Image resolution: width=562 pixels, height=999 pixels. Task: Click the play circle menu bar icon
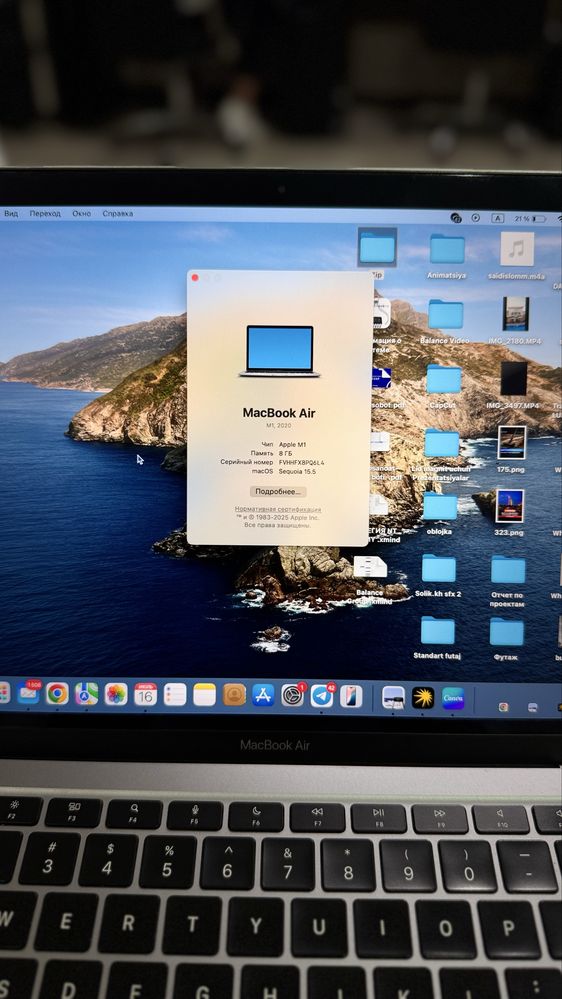point(475,217)
